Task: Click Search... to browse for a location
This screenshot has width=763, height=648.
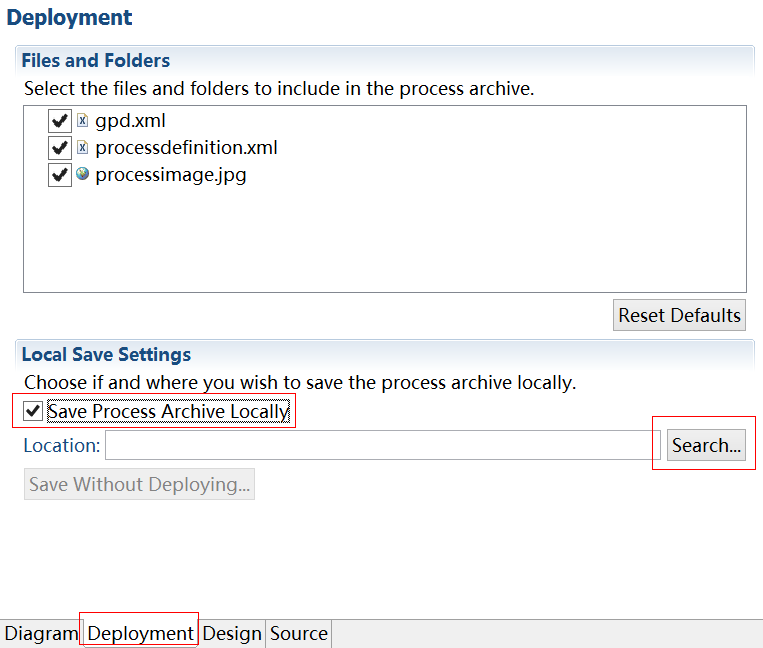Action: 707,445
